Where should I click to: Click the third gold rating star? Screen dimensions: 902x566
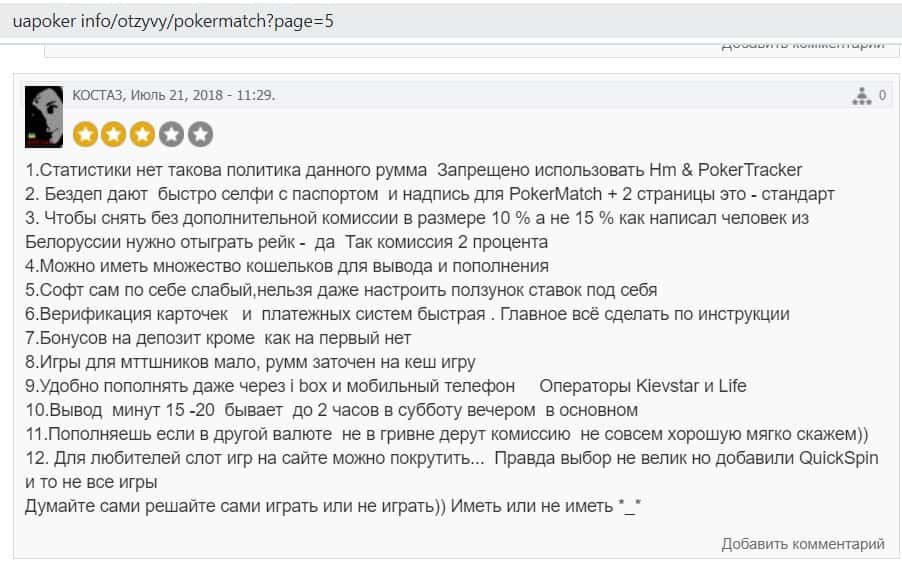pos(143,134)
